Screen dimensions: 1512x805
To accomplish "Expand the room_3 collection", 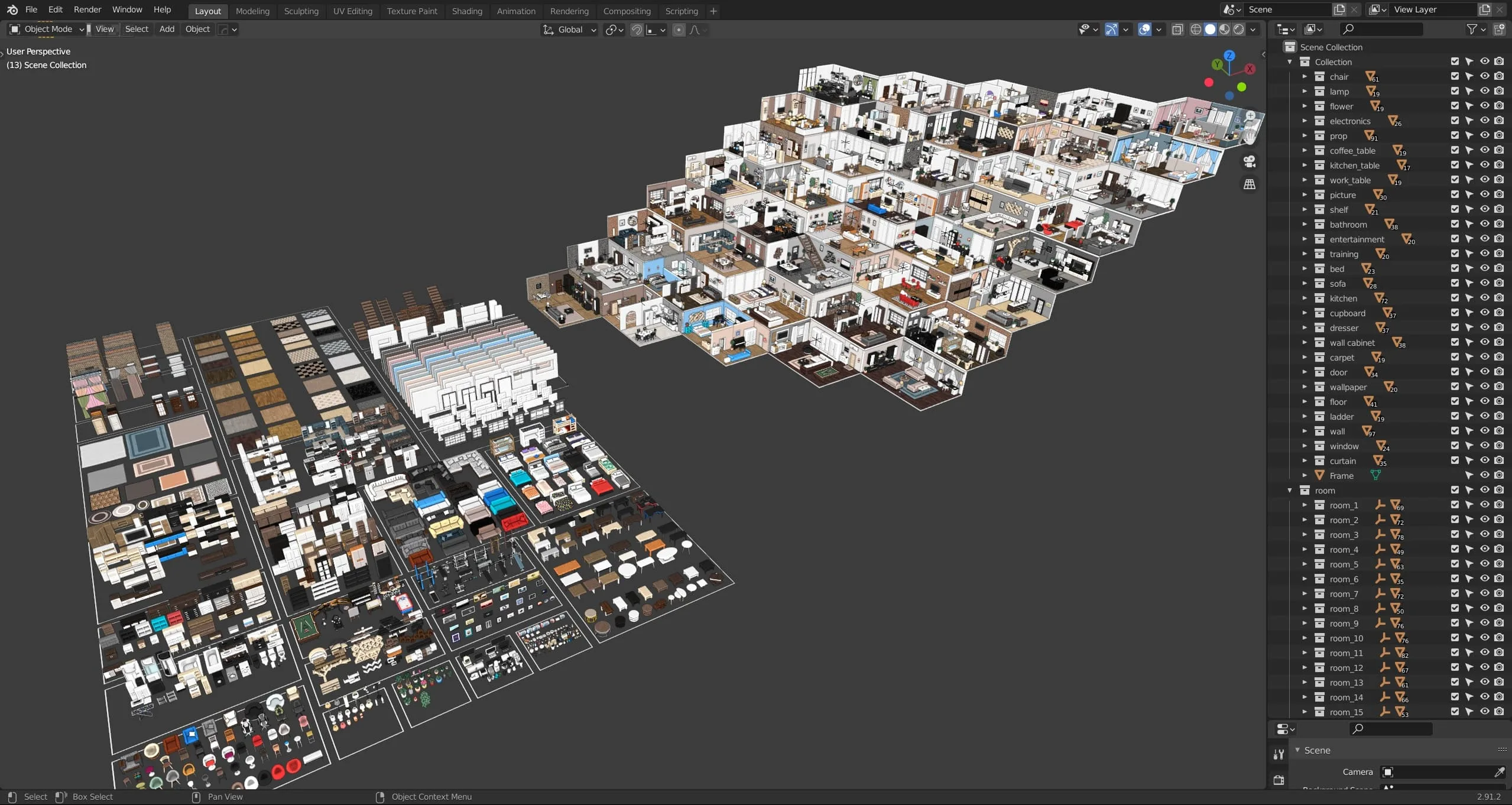I will click(1305, 534).
